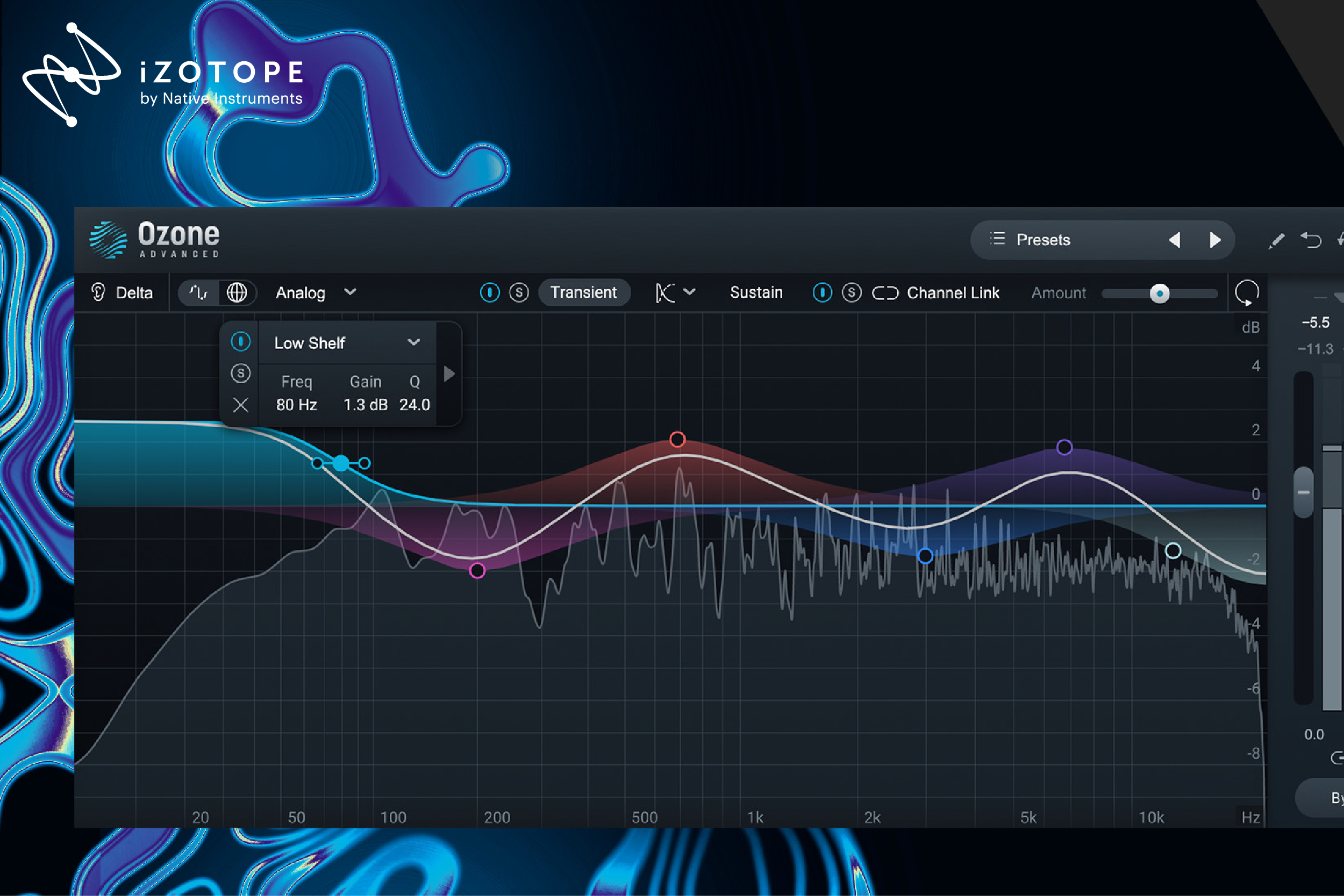Click the 24.0 Q value

(x=414, y=405)
